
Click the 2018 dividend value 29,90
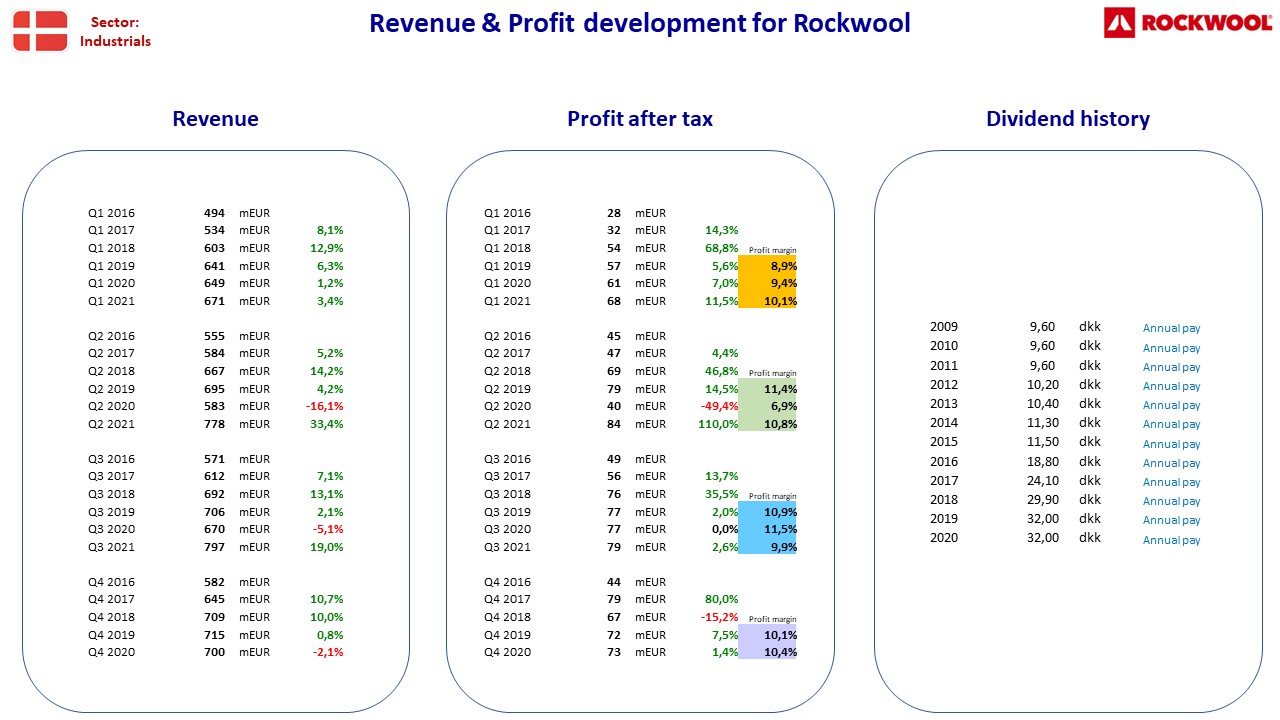pos(1043,500)
